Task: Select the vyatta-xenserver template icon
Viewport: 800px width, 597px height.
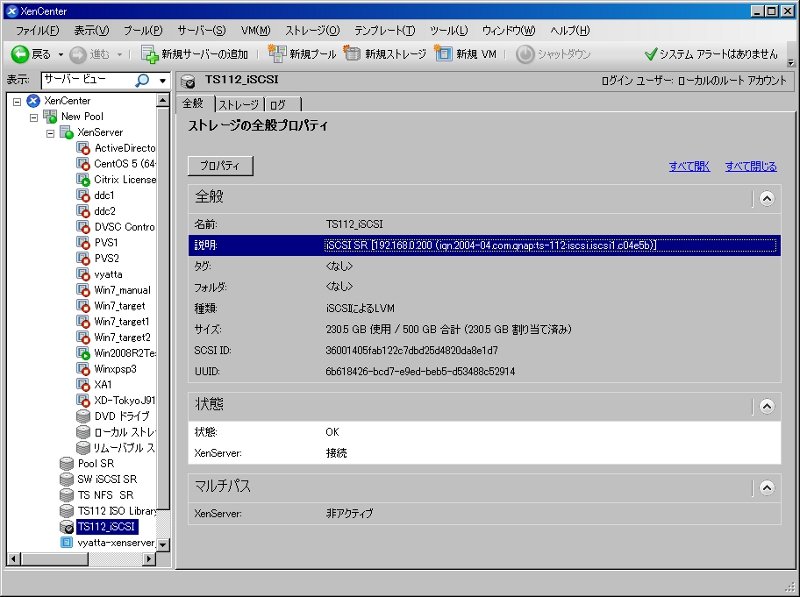Action: [x=67, y=543]
